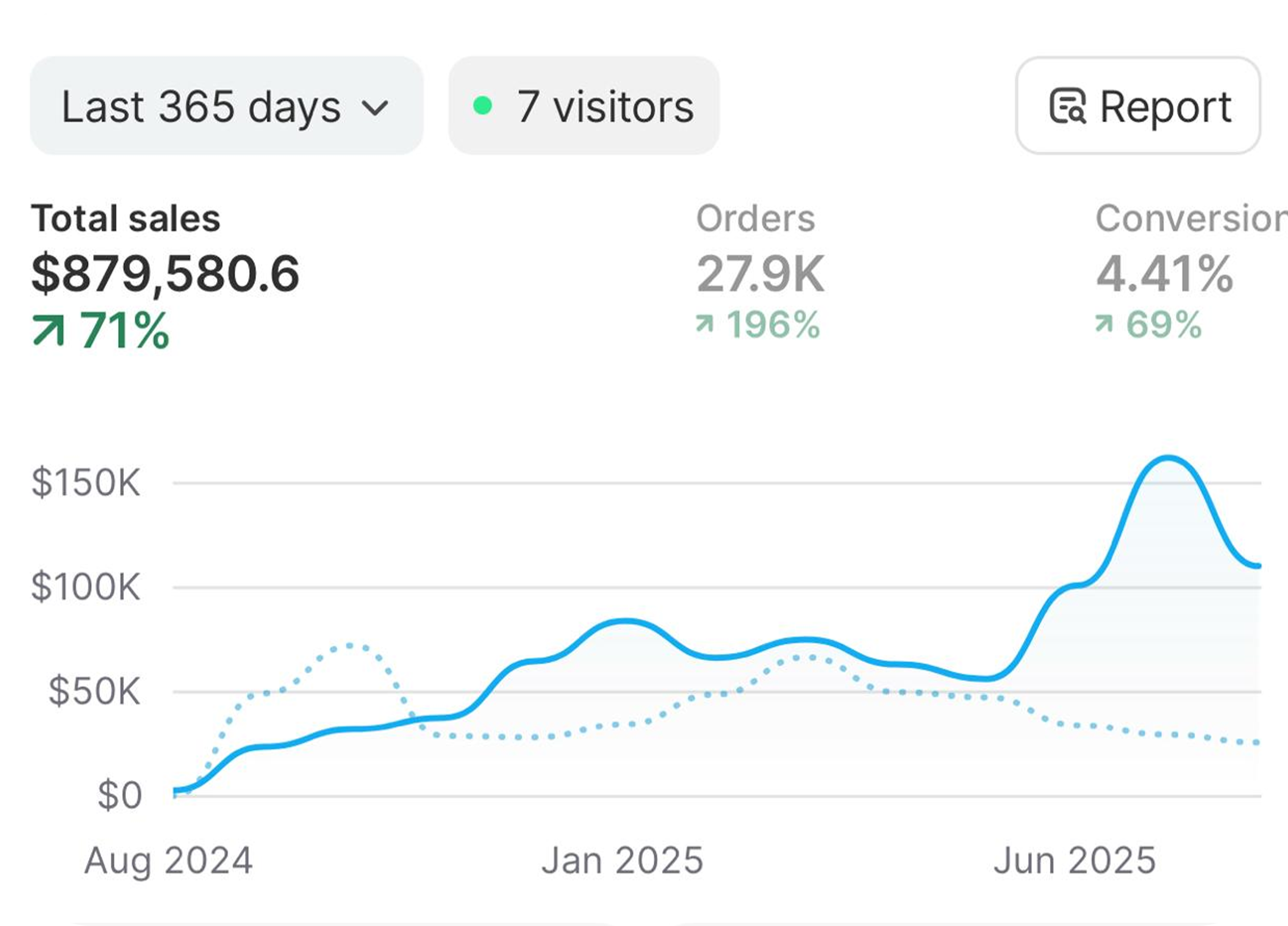Click the end point of the sales line
The image size is (1288, 926).
(1257, 566)
